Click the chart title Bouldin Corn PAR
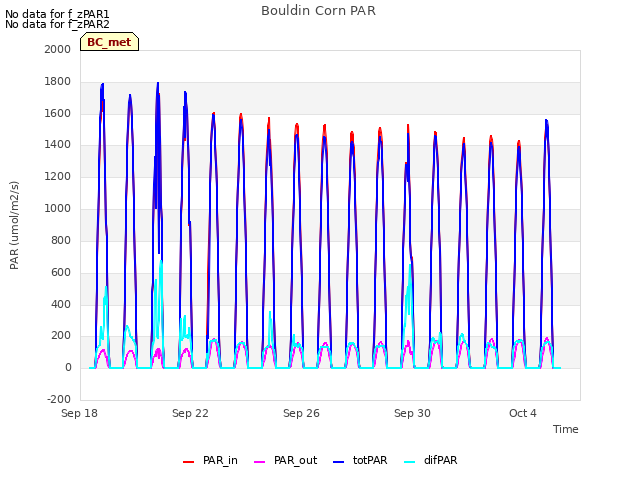 (x=318, y=11)
